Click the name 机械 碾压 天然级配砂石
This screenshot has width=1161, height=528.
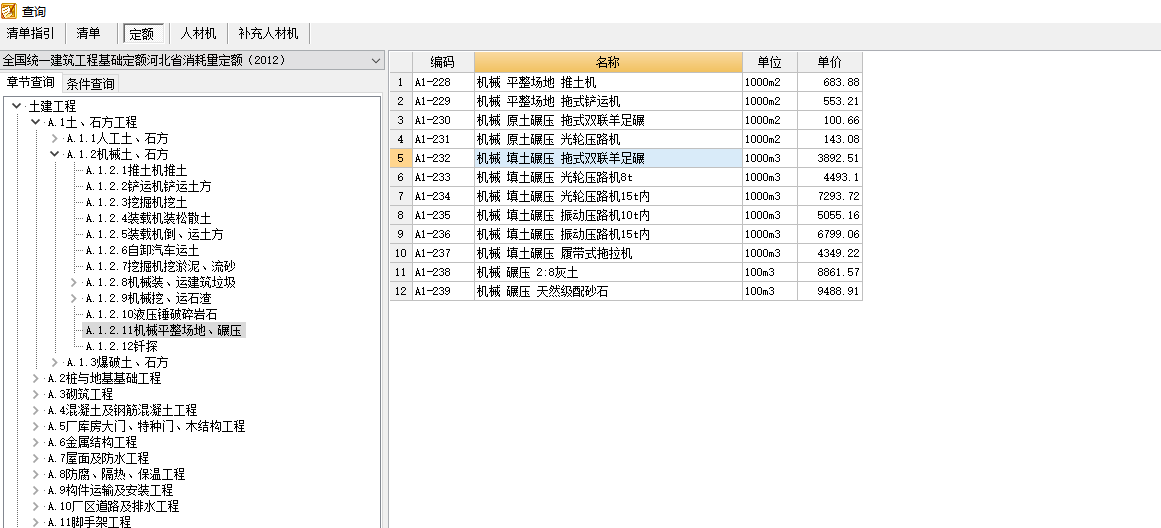pos(543,291)
